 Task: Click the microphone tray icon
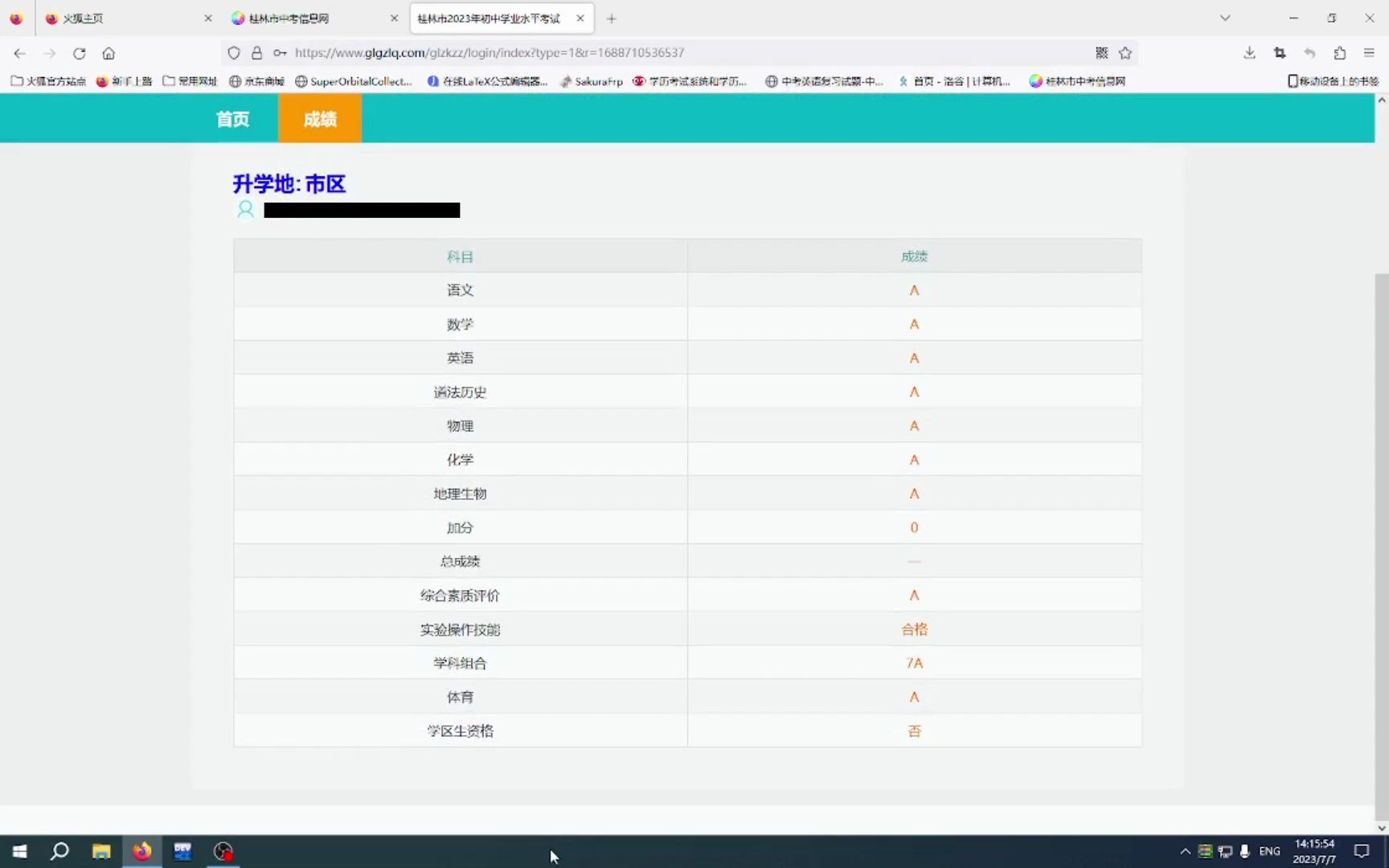click(x=1244, y=851)
